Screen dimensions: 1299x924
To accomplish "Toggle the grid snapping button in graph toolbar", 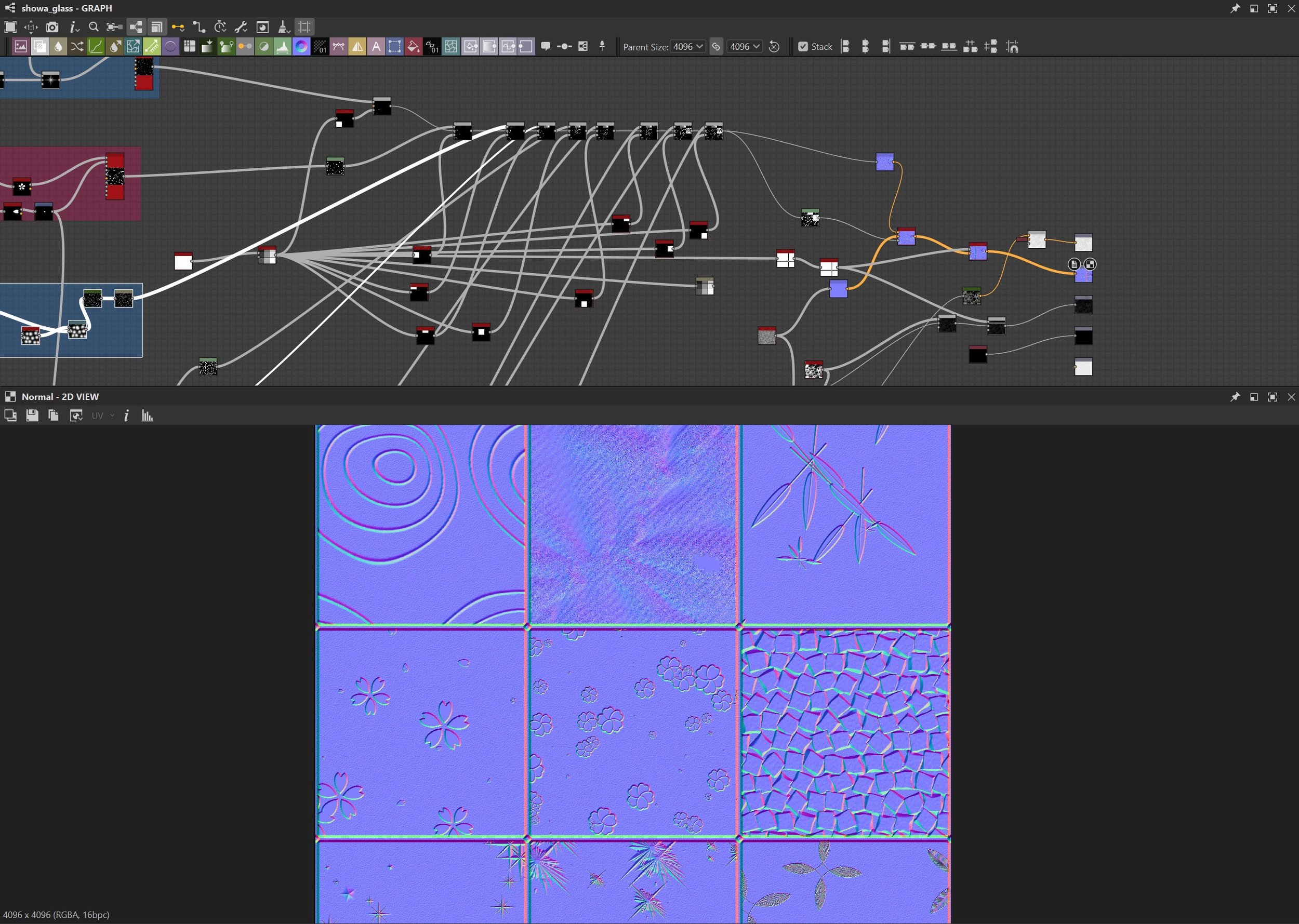I will (304, 26).
